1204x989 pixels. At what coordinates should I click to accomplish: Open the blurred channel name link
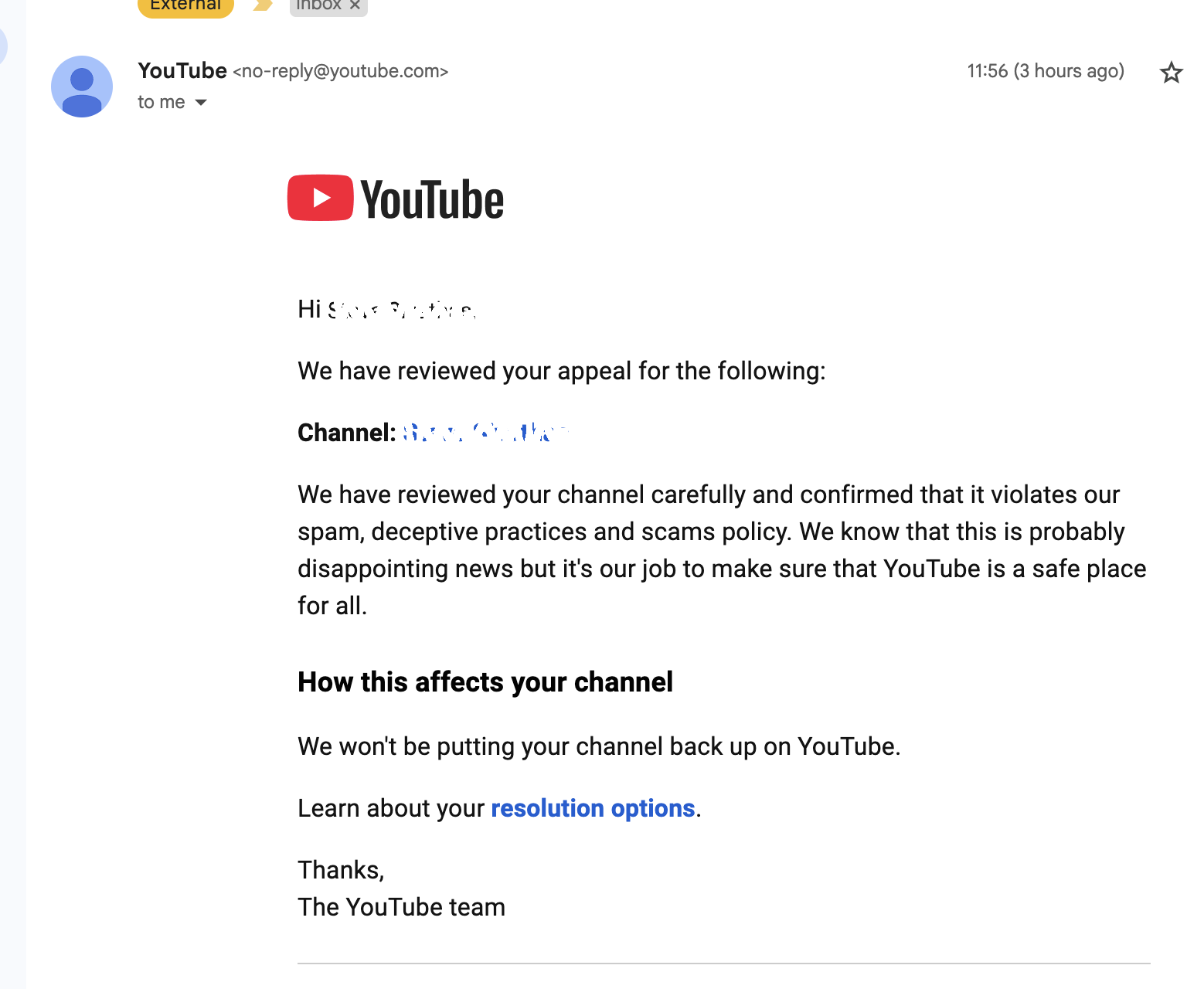point(485,433)
